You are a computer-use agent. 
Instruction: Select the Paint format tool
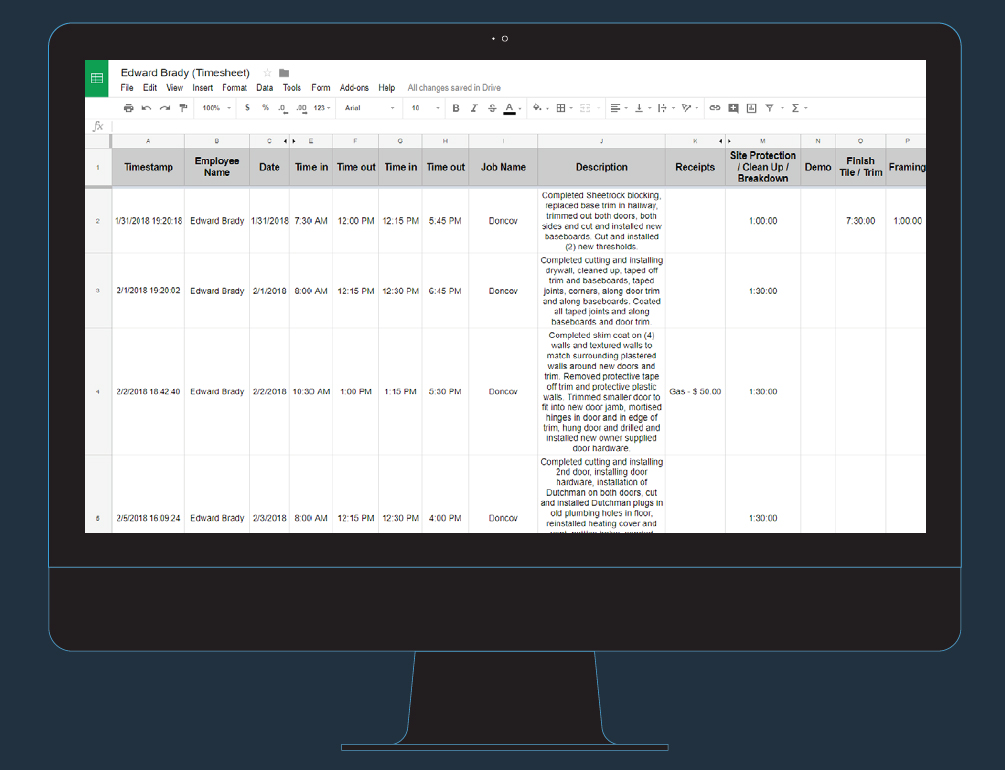pyautogui.click(x=183, y=108)
